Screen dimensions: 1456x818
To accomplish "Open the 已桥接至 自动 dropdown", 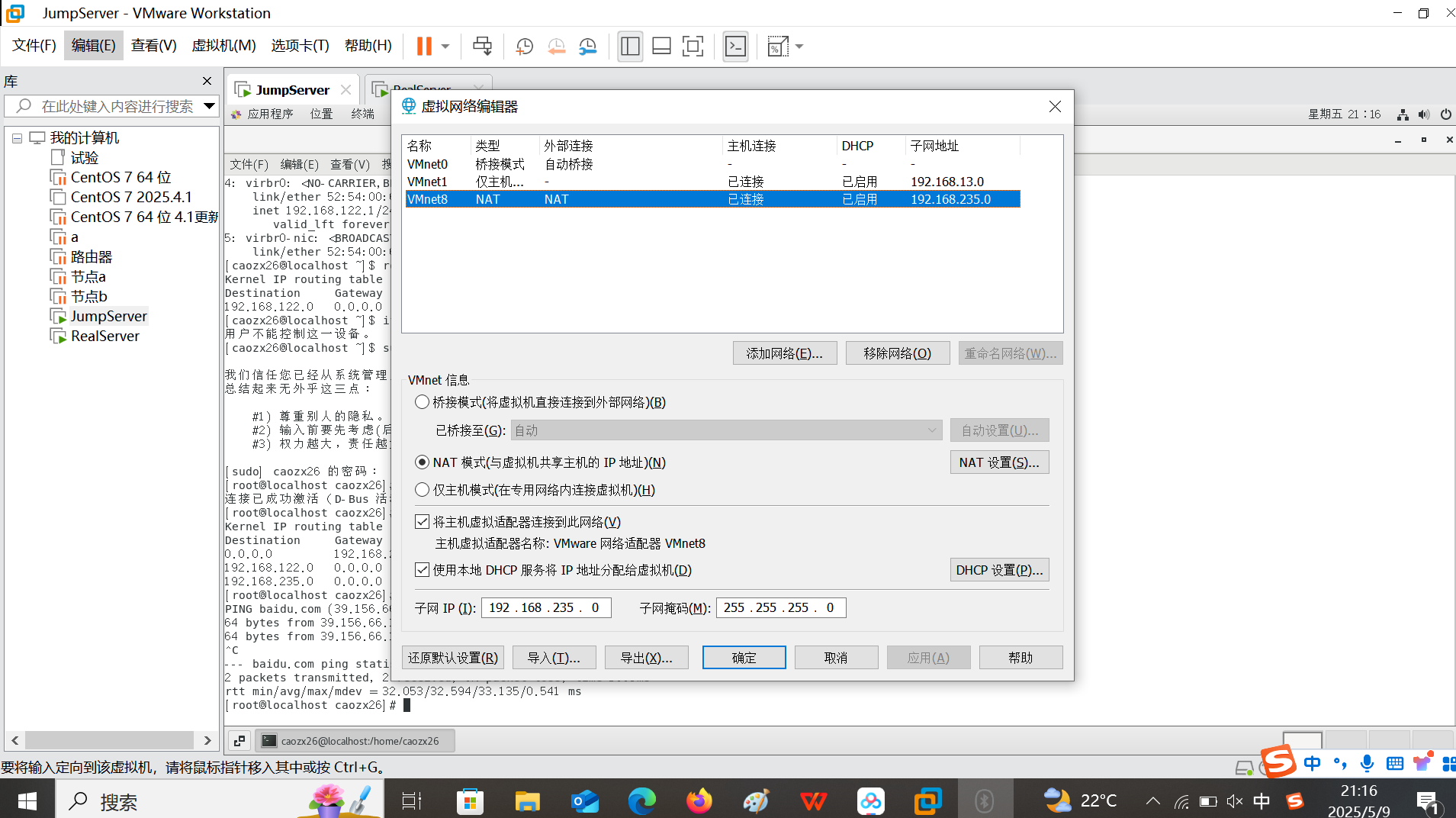I will pyautogui.click(x=726, y=430).
